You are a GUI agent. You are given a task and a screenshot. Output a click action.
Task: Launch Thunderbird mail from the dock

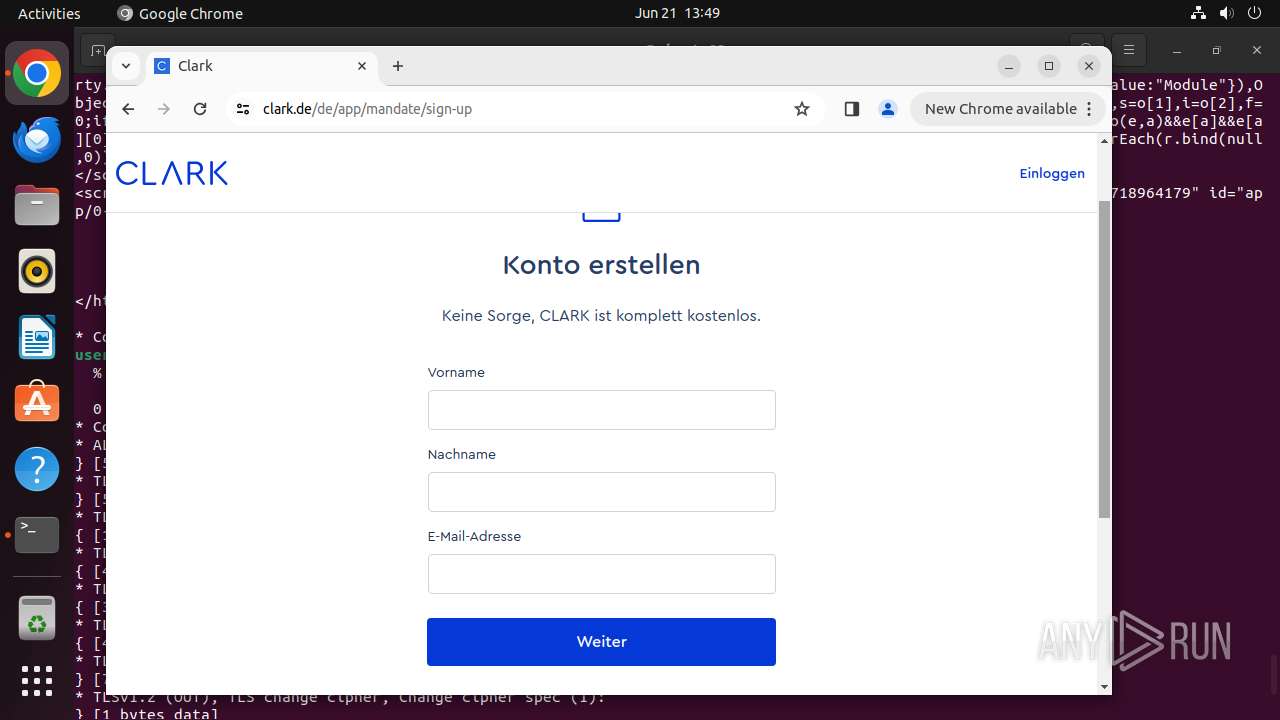click(x=37, y=140)
